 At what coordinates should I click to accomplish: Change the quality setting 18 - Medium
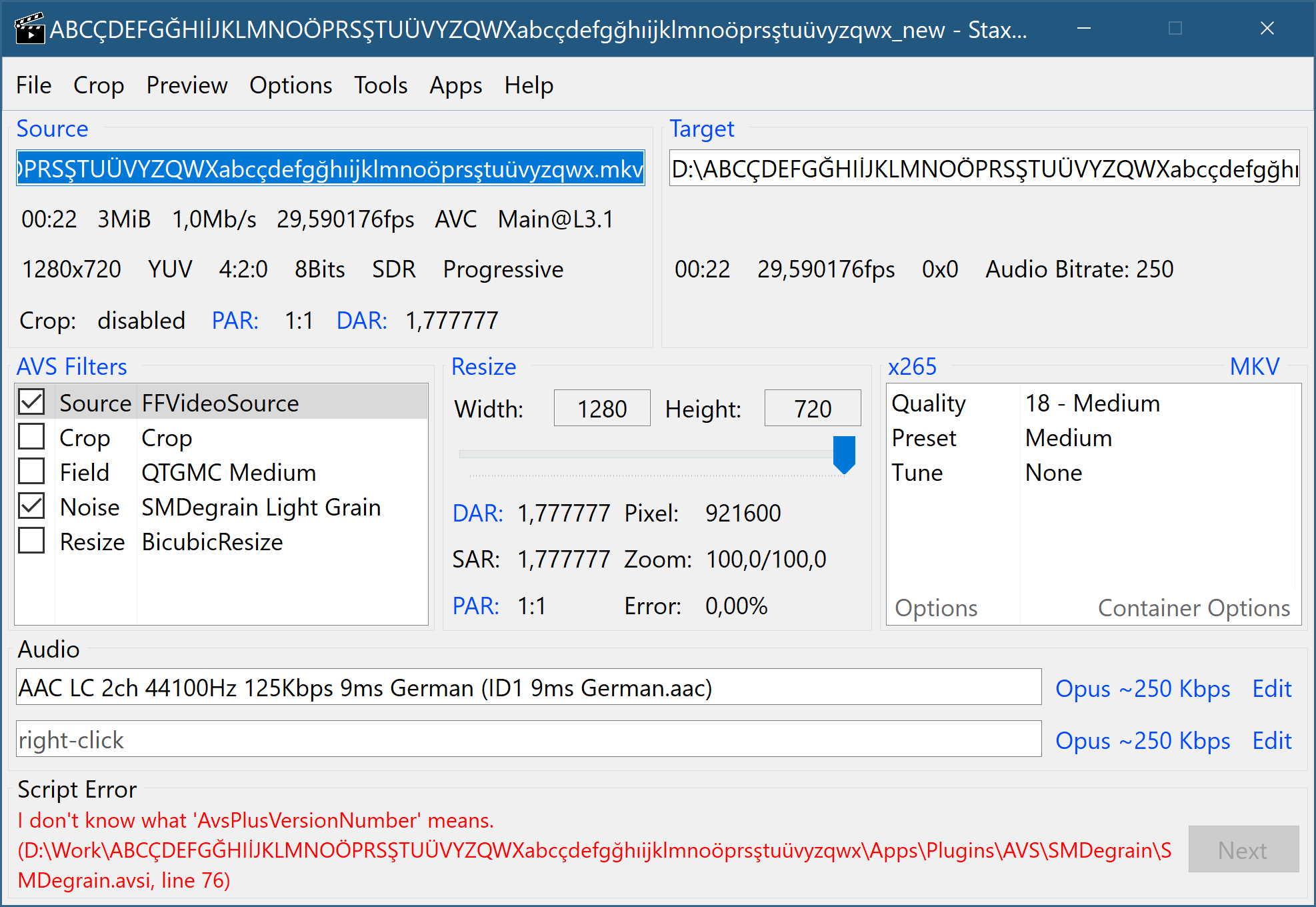(1092, 402)
